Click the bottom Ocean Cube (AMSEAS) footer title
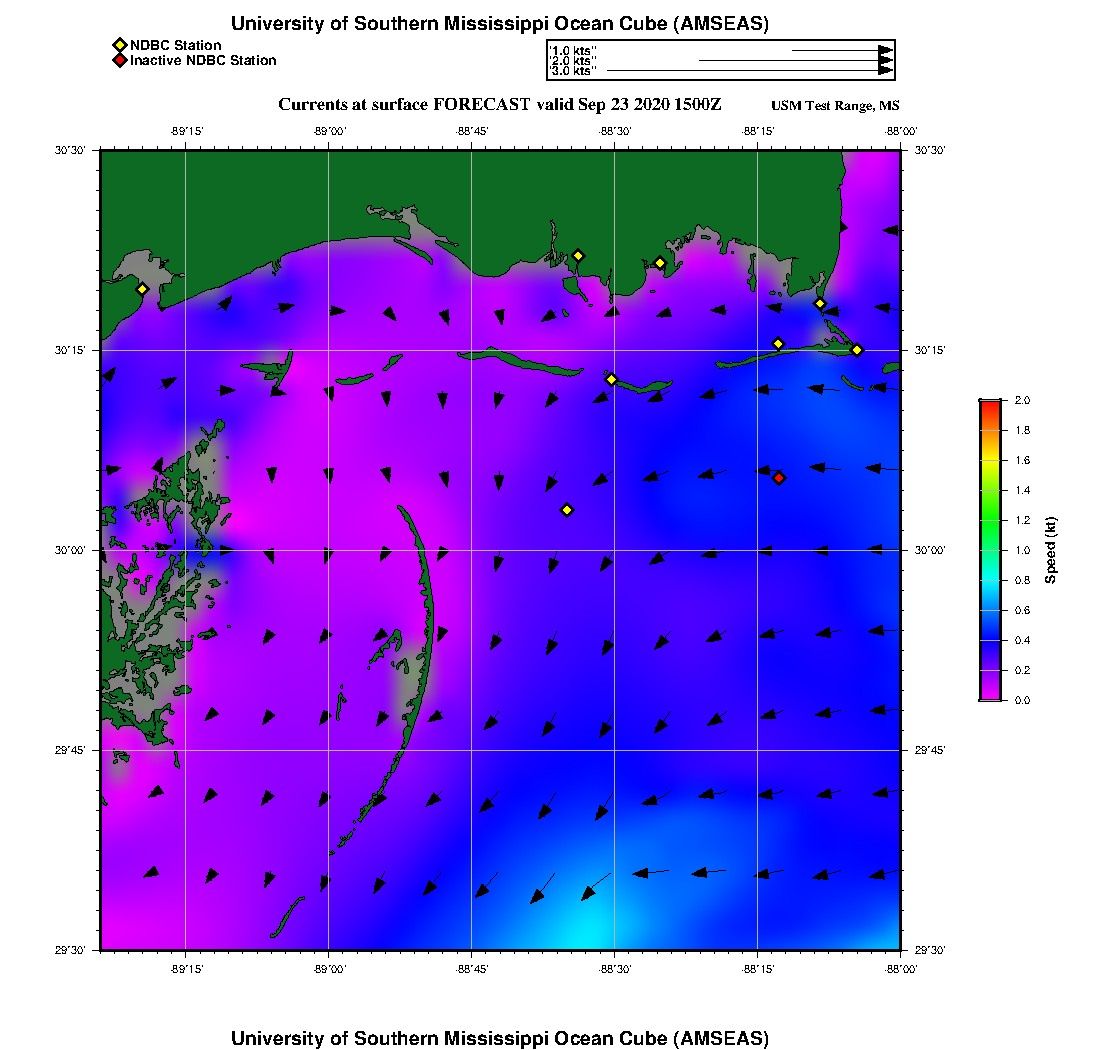The image size is (1100, 1050). tap(499, 1038)
